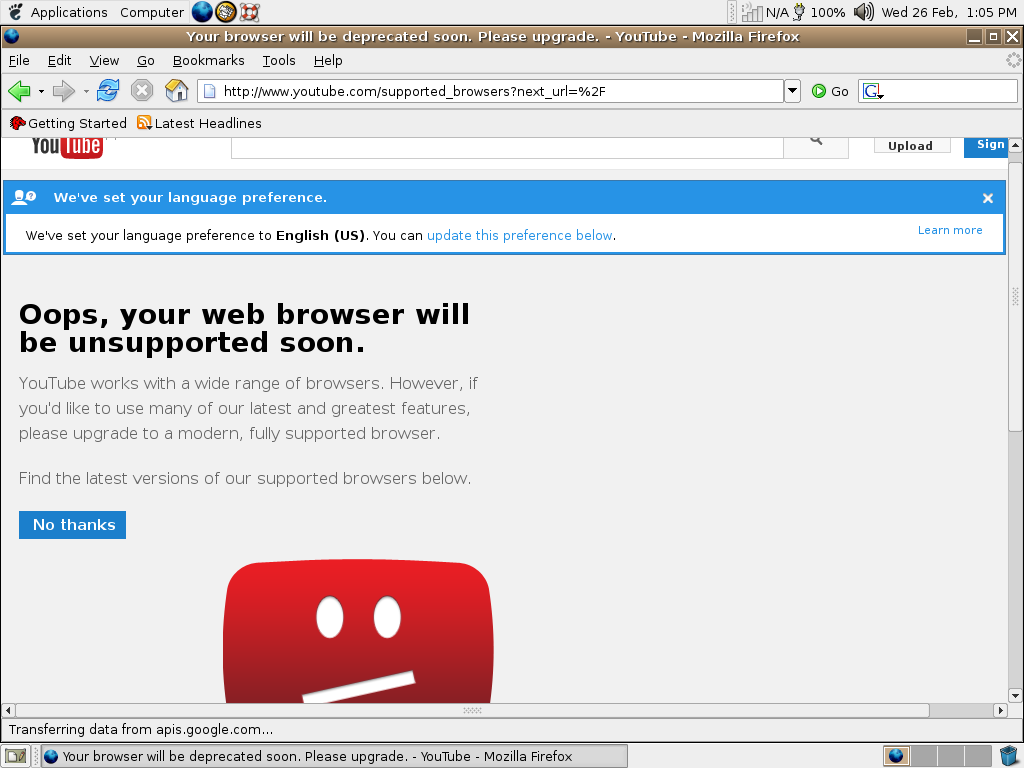Open the View menu
The height and width of the screenshot is (768, 1024).
(104, 61)
